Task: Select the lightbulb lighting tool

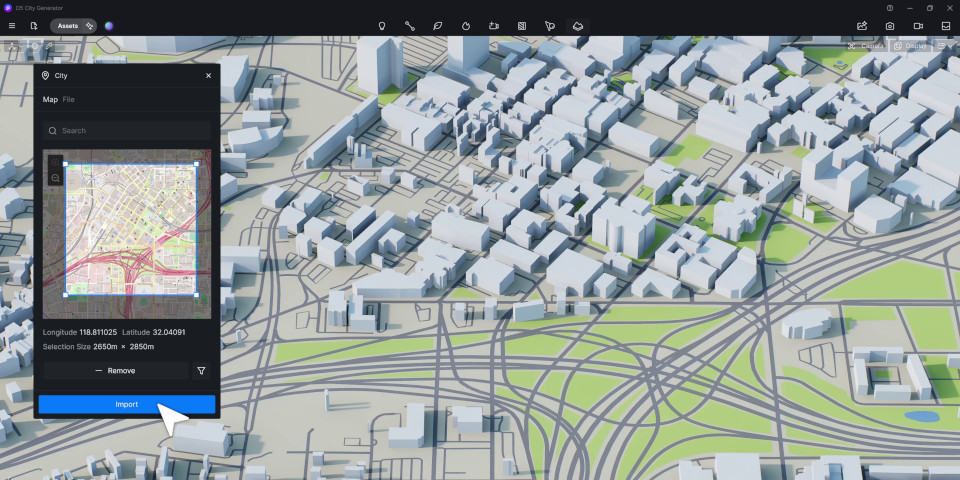Action: tap(381, 26)
